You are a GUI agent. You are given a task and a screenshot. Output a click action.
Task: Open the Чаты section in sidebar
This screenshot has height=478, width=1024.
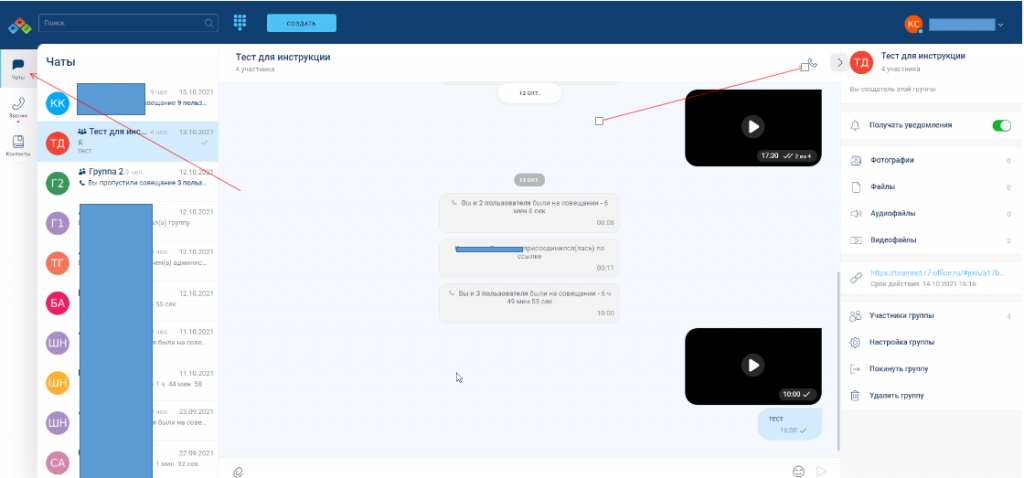click(x=18, y=68)
